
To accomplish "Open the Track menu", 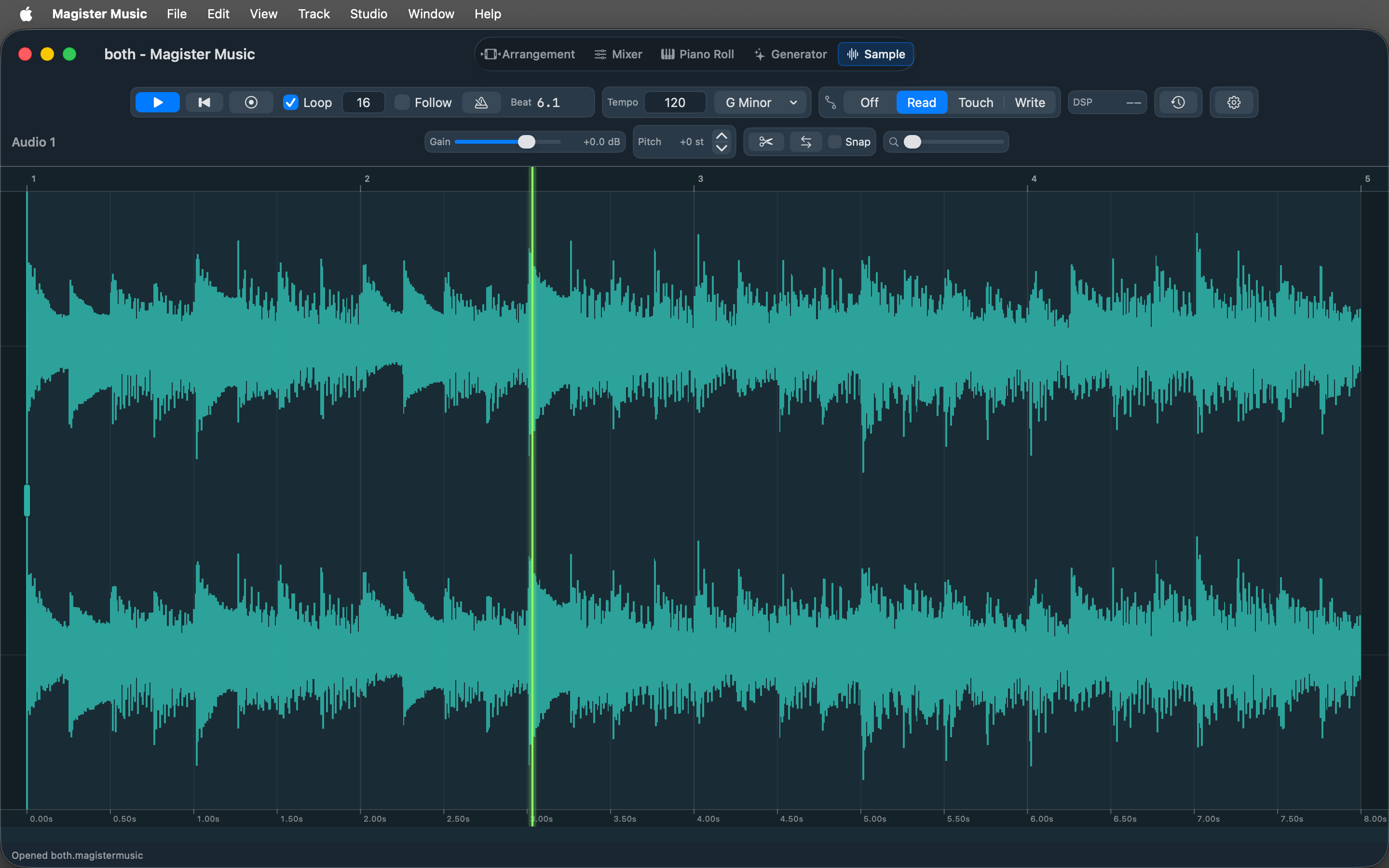I will (314, 14).
